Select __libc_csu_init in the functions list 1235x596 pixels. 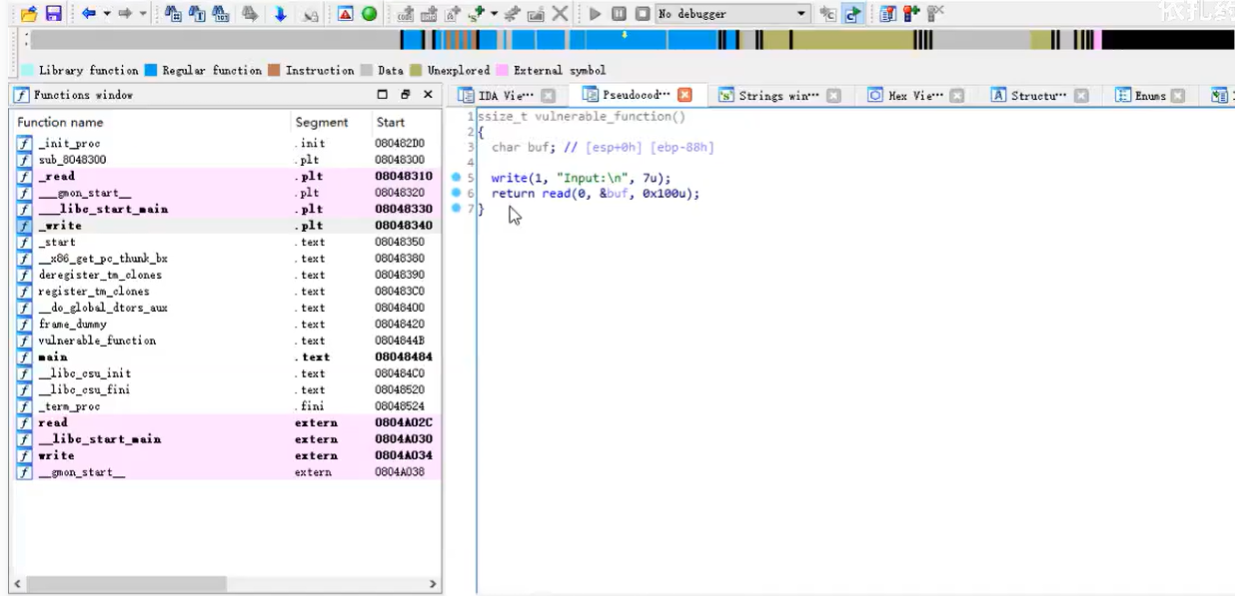227,374
